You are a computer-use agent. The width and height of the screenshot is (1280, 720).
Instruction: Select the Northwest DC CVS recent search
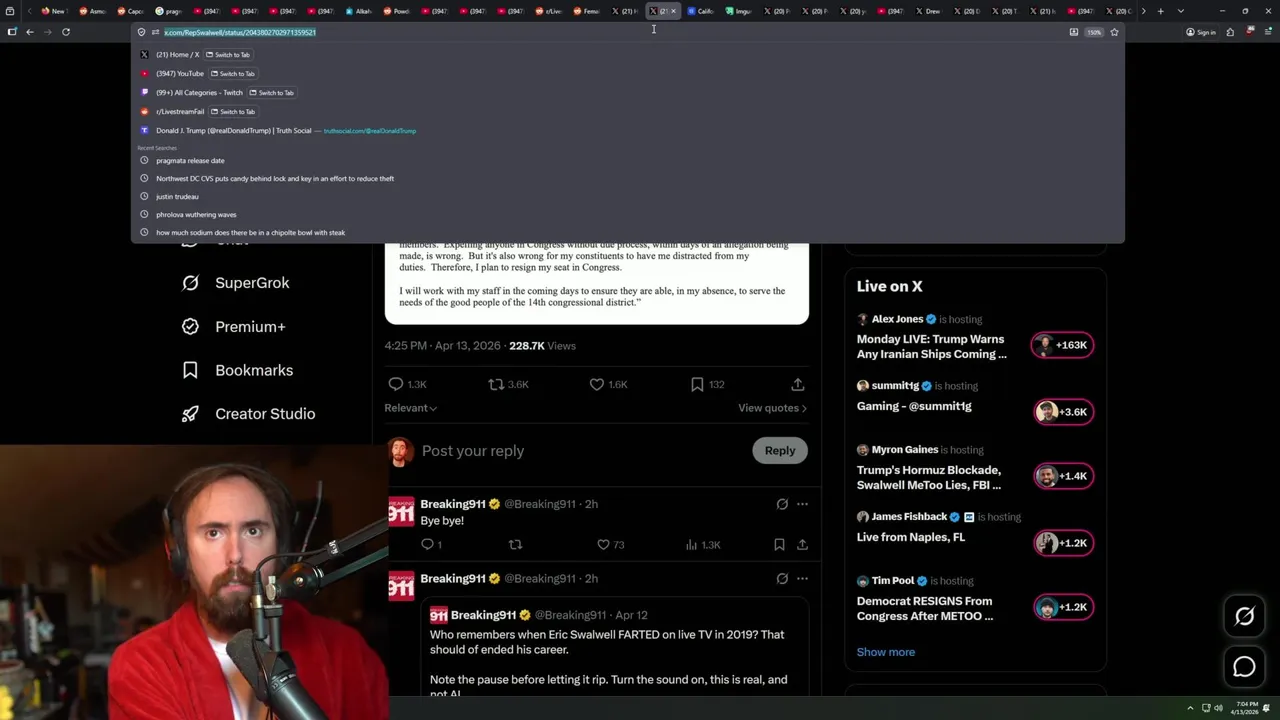[x=628, y=178]
